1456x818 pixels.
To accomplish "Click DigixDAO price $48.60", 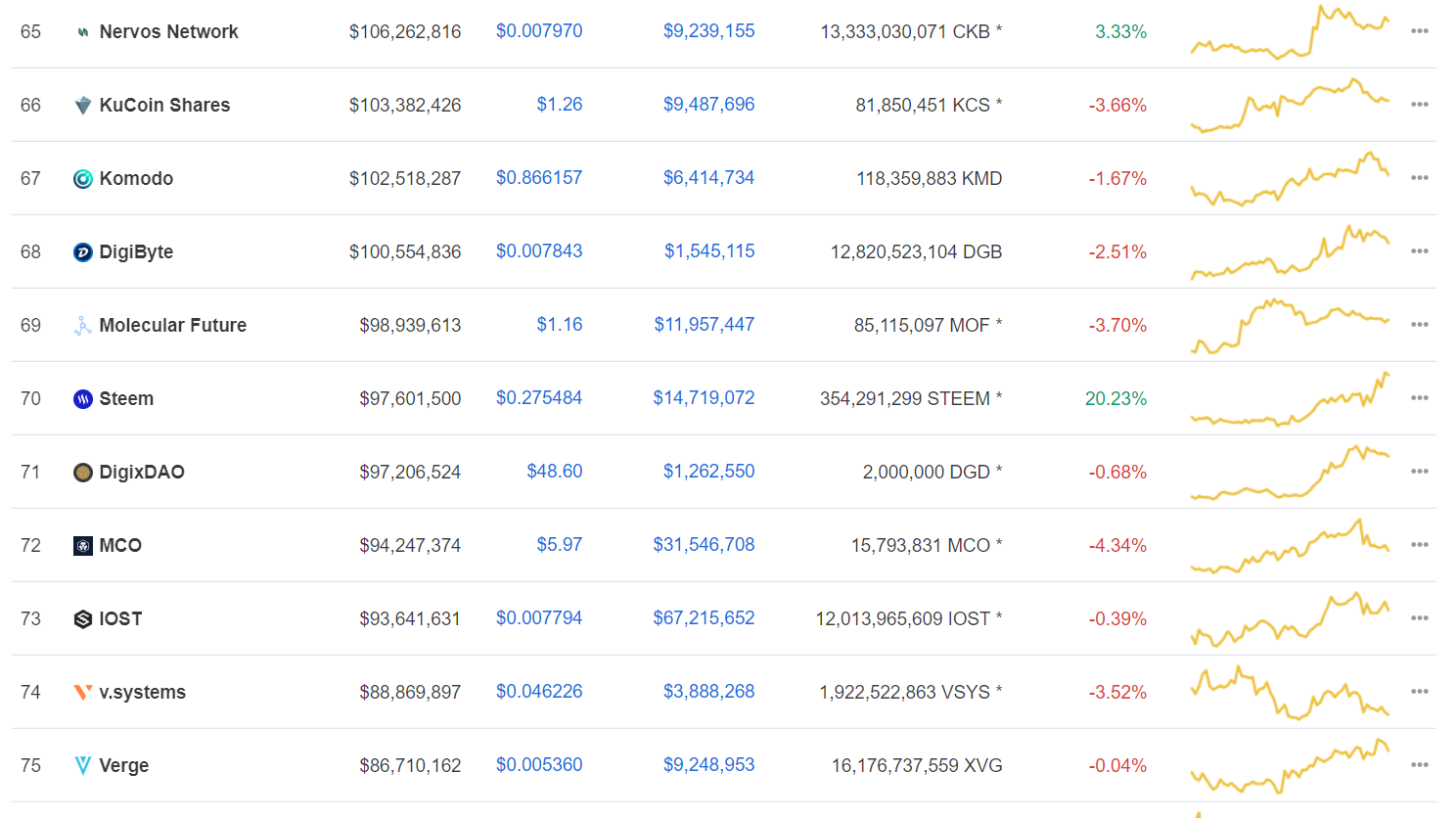I will (555, 471).
